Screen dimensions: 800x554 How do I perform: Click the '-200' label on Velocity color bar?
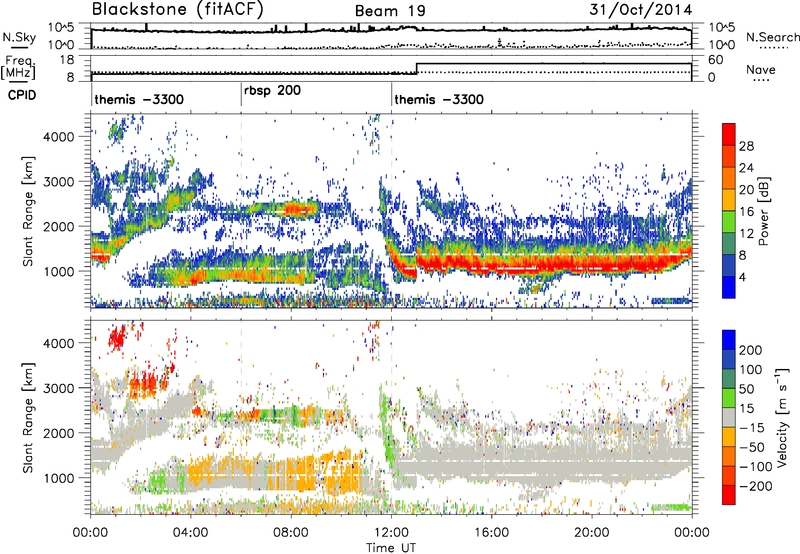point(756,486)
